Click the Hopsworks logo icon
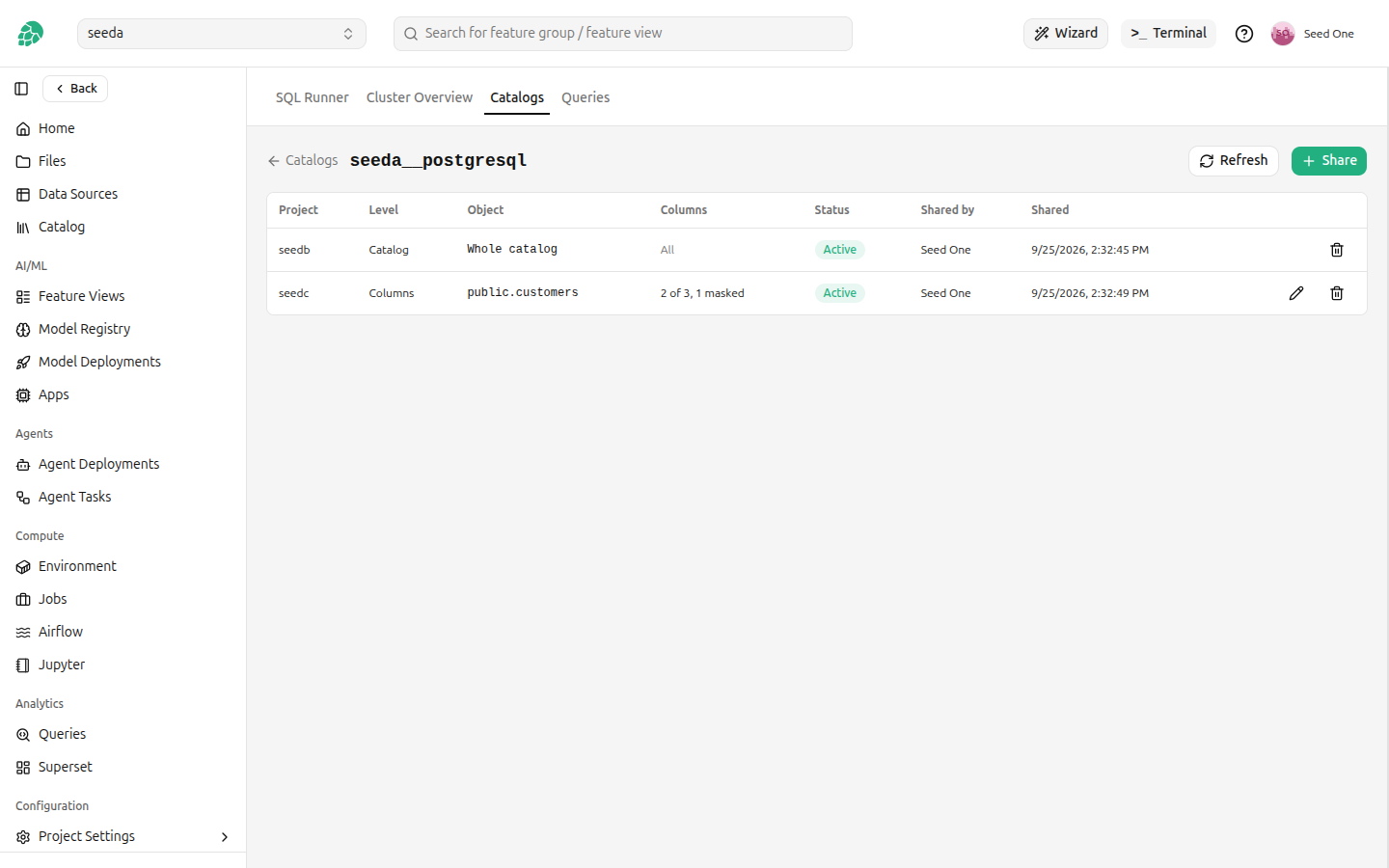The height and width of the screenshot is (868, 1389). click(x=30, y=34)
